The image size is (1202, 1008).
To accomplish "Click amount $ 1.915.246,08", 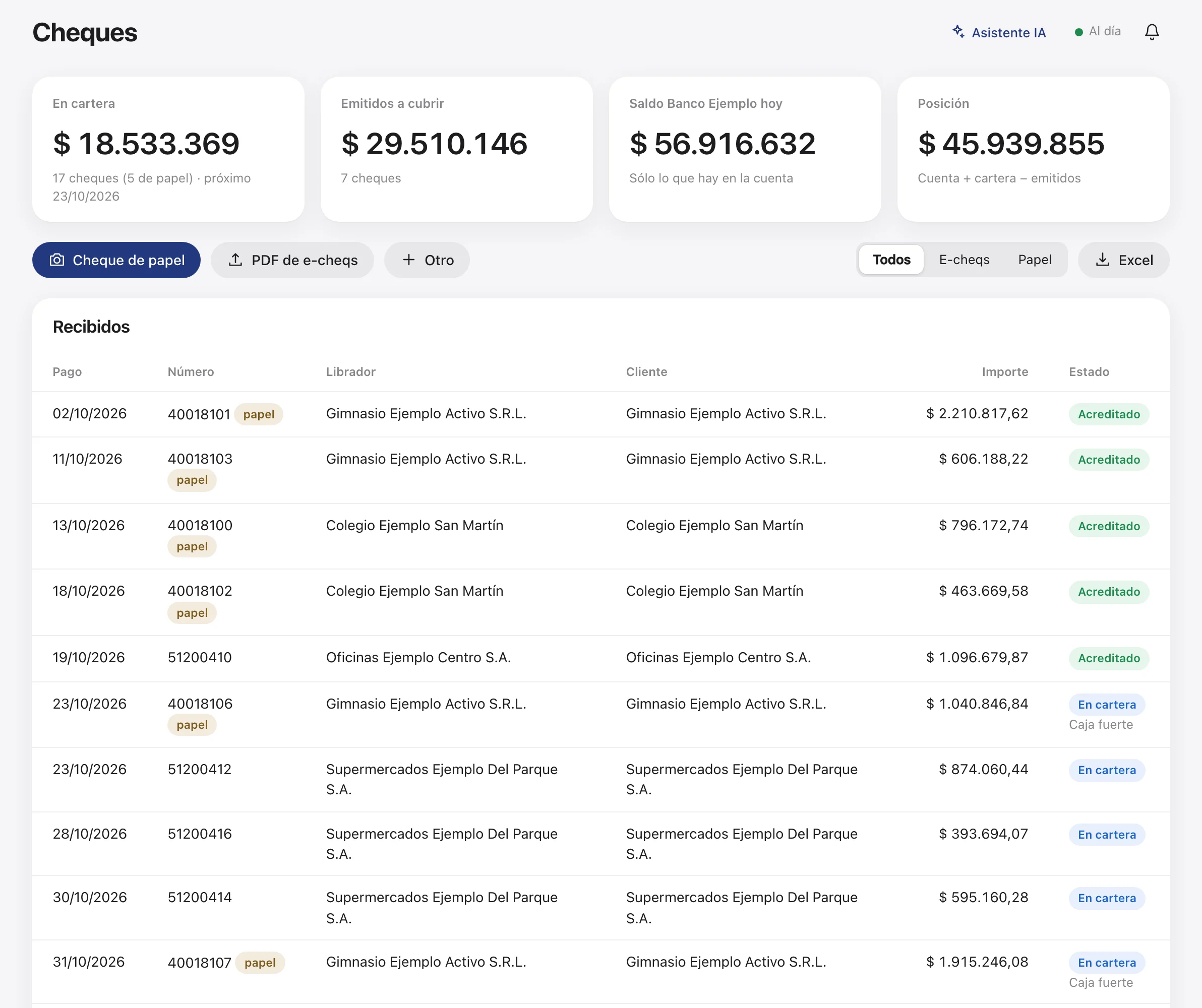I will pyautogui.click(x=977, y=962).
